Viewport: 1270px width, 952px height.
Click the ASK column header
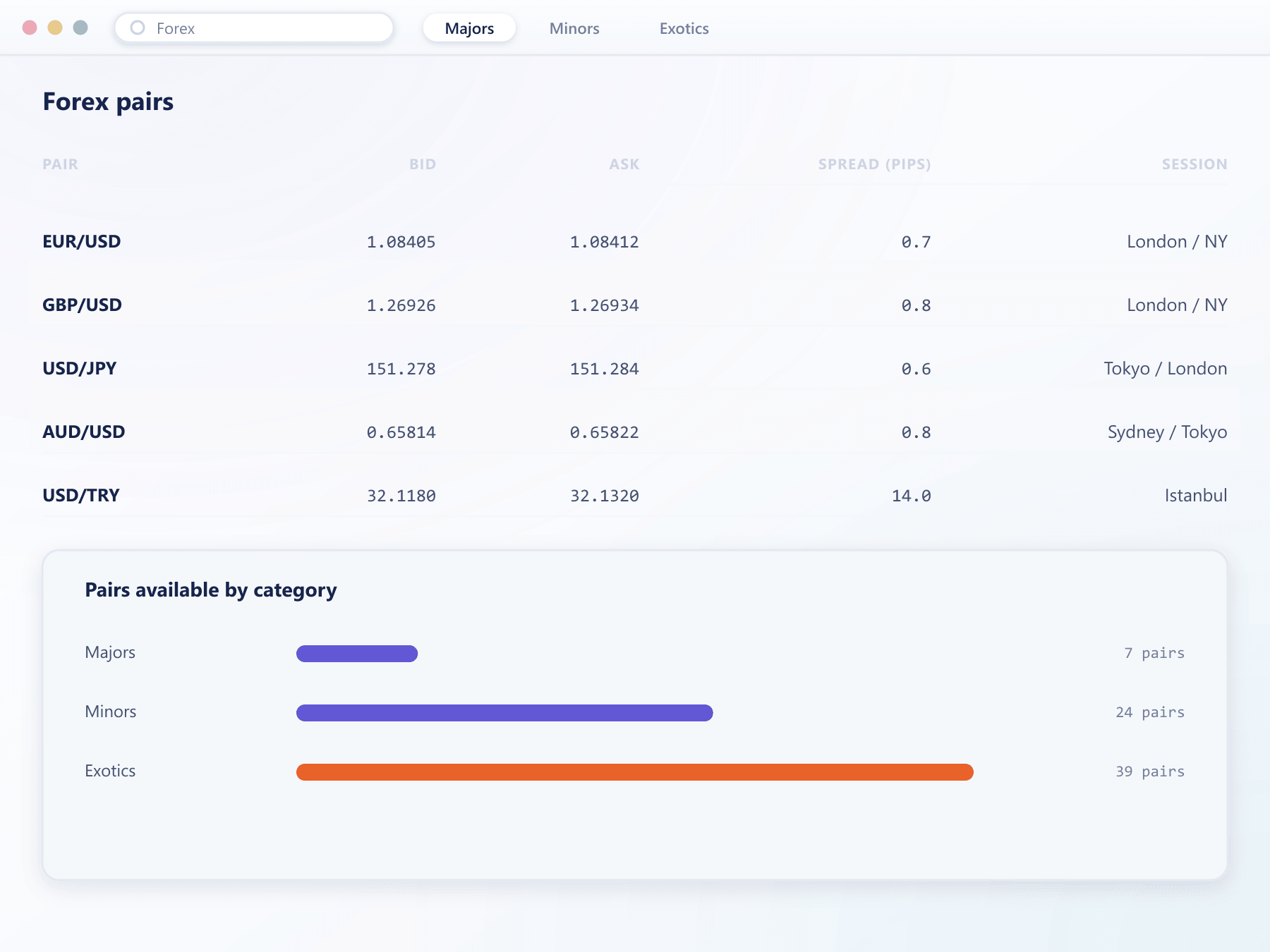pos(624,164)
